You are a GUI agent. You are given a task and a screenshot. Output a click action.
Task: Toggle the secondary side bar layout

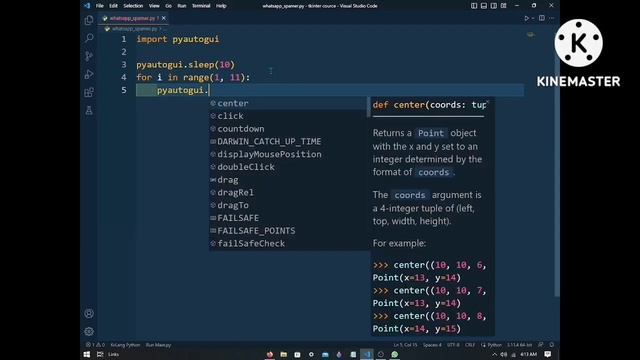pos(493,6)
